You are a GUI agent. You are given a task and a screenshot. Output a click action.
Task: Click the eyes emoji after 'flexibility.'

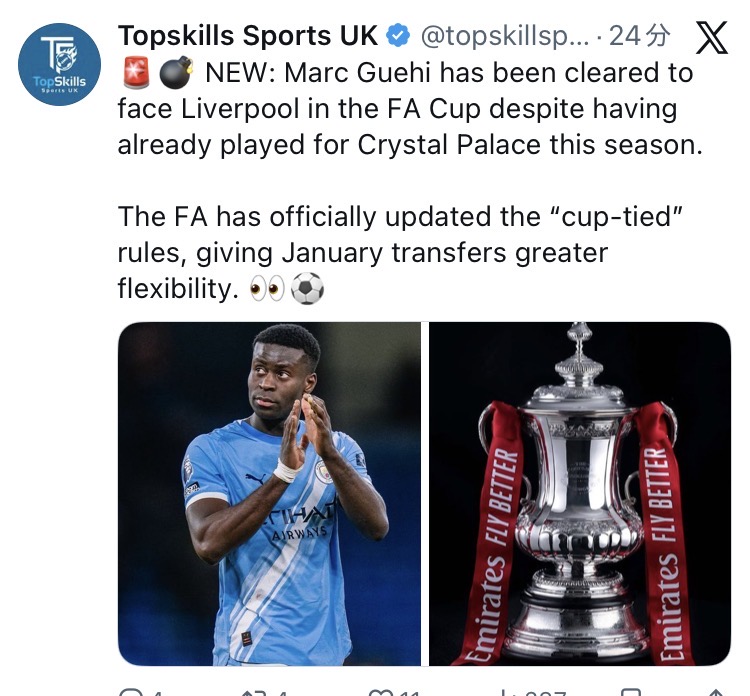267,290
